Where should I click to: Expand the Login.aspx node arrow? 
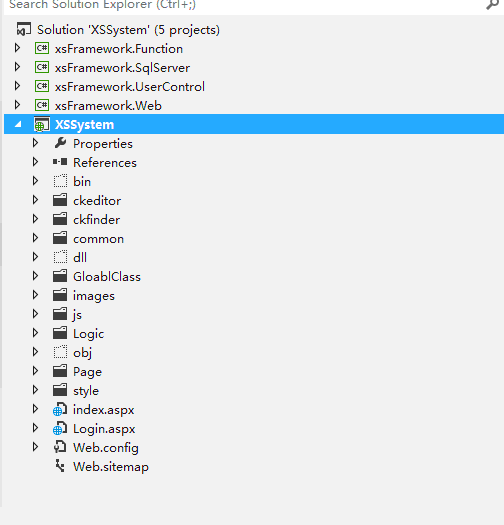(x=35, y=428)
